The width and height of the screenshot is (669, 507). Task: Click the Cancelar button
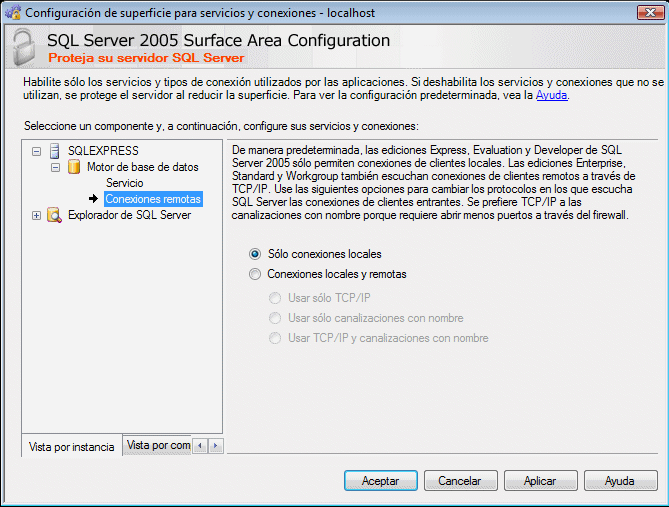(460, 481)
